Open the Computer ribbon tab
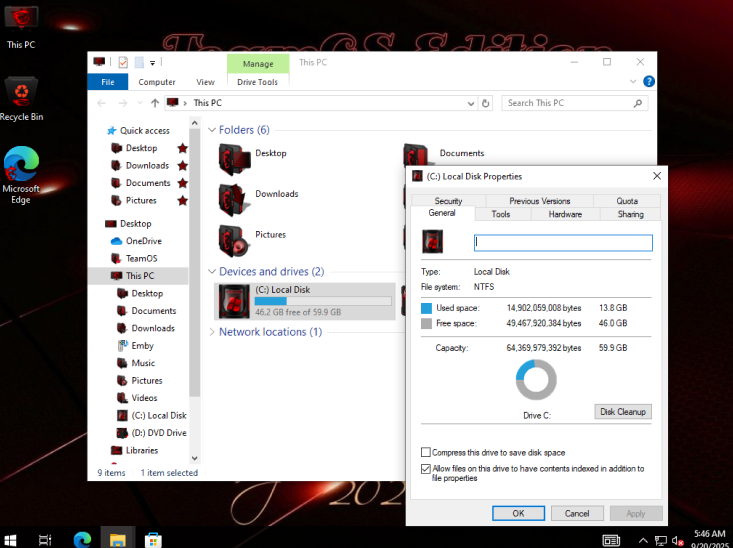 pyautogui.click(x=157, y=82)
